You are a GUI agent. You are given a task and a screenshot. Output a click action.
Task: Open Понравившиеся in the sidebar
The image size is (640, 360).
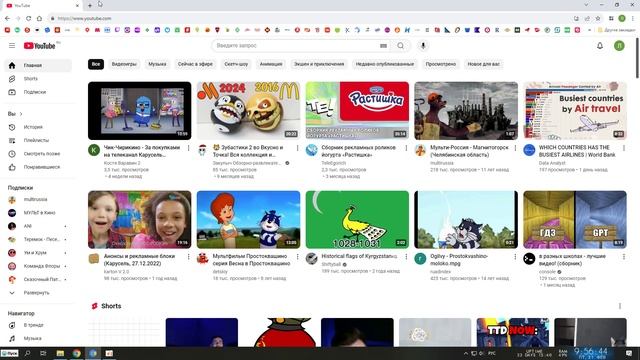click(38, 167)
